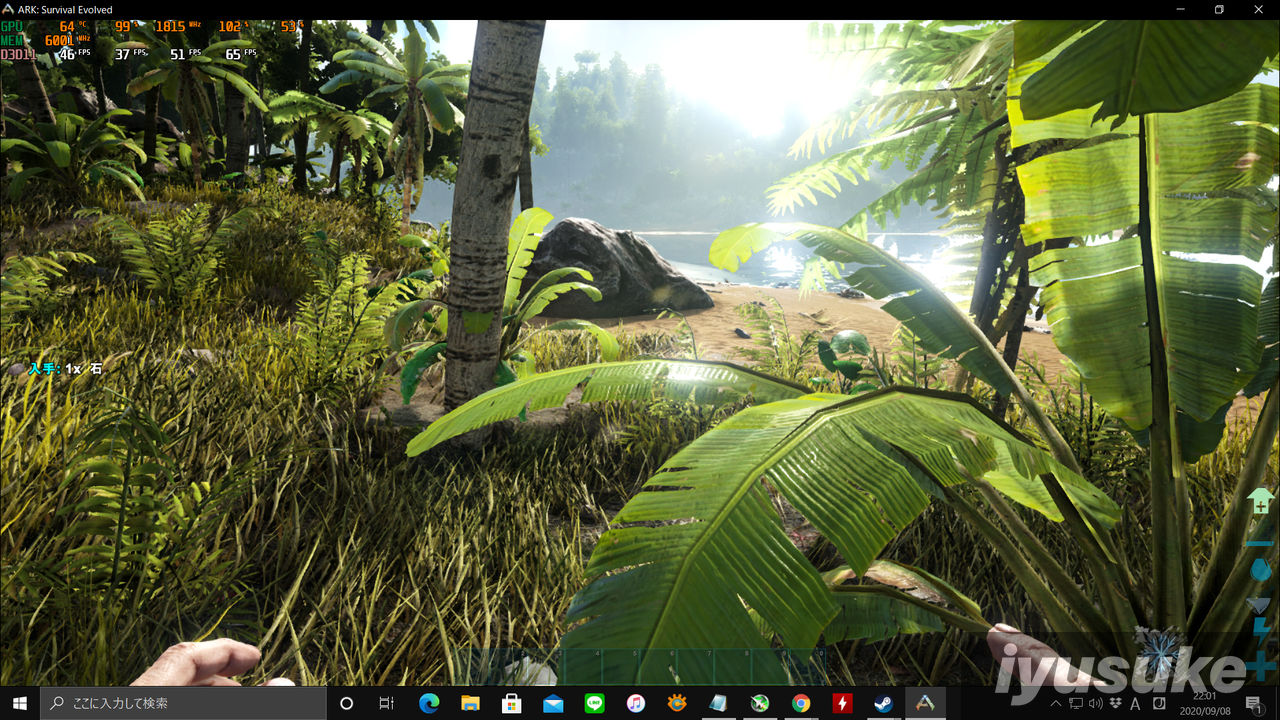
Task: Open the Windows Start menu
Action: point(19,703)
